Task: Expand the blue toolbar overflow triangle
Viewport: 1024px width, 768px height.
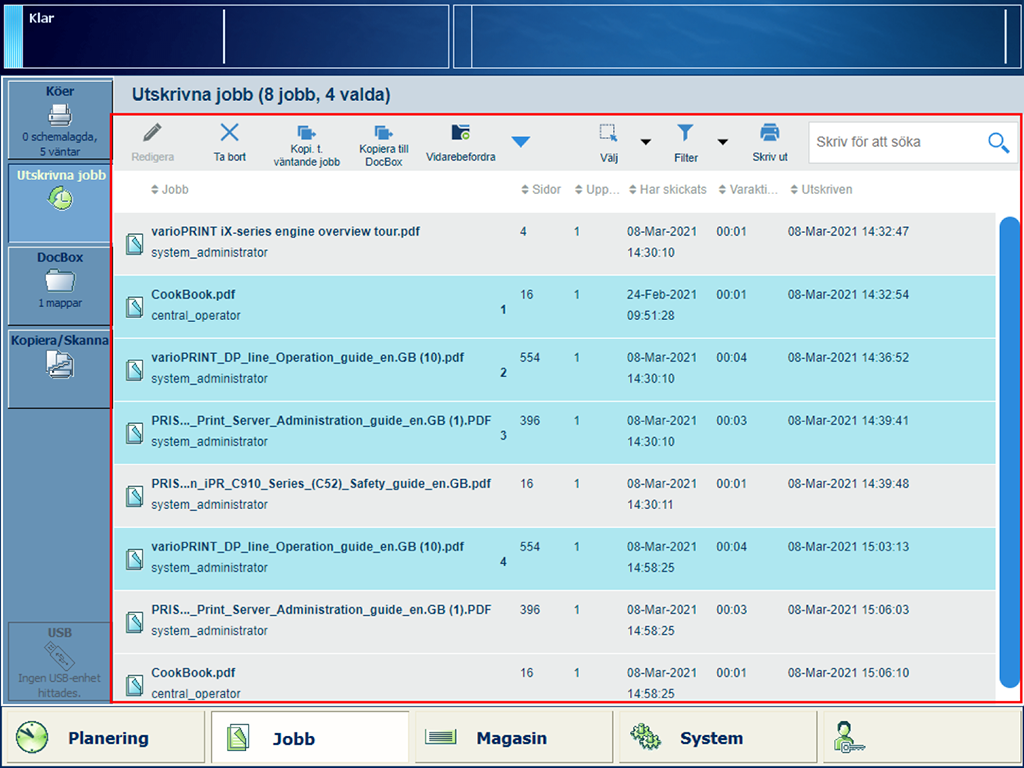Action: point(521,143)
